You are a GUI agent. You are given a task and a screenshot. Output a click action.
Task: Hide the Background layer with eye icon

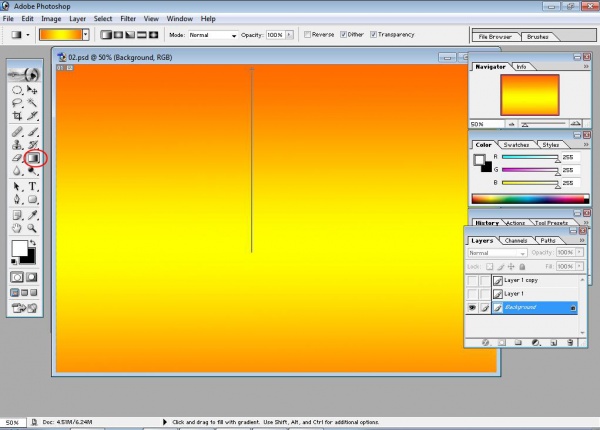tap(472, 308)
